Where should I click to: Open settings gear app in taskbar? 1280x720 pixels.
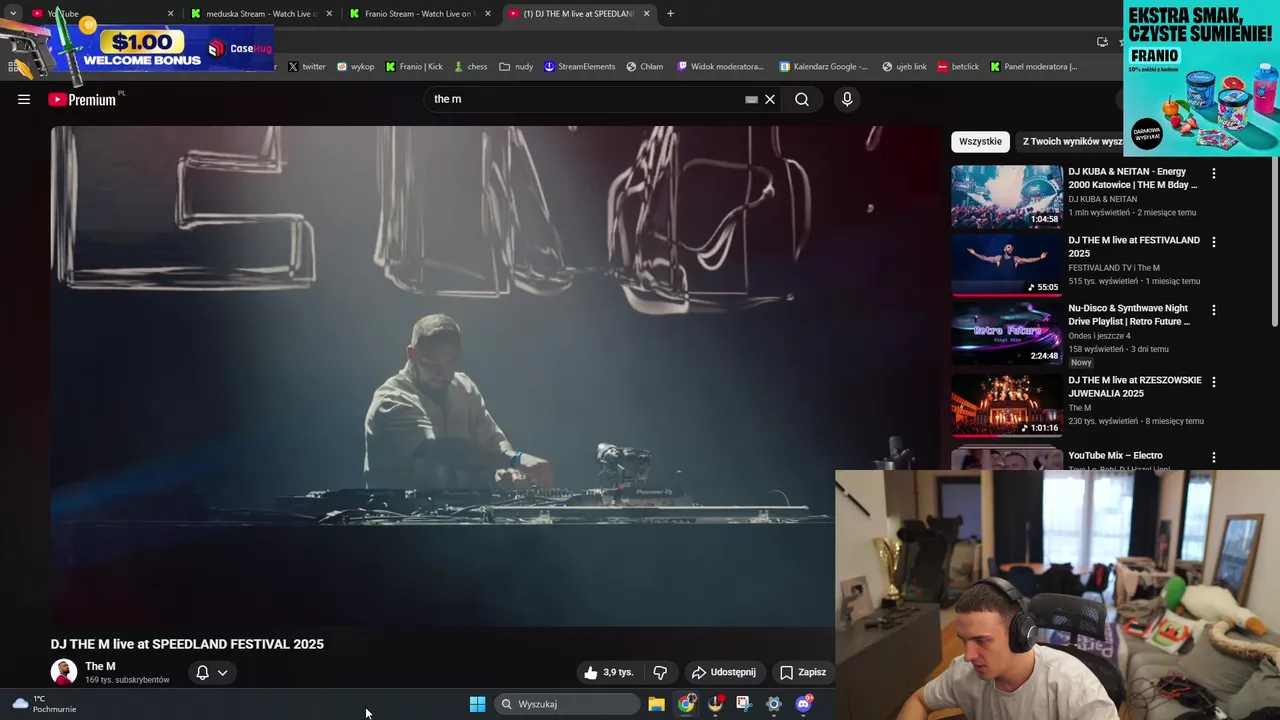pos(773,704)
